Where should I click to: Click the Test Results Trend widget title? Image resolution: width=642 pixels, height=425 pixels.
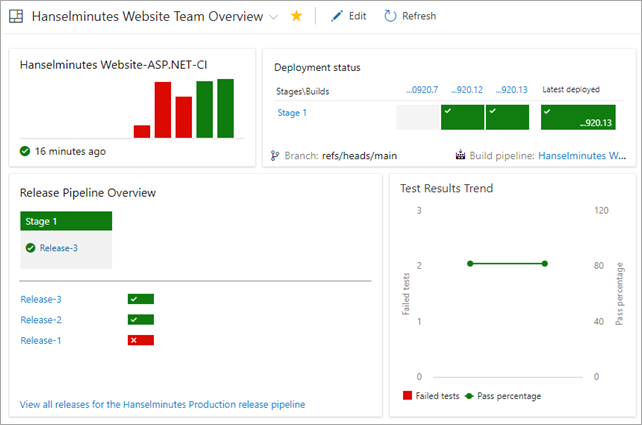coord(447,188)
